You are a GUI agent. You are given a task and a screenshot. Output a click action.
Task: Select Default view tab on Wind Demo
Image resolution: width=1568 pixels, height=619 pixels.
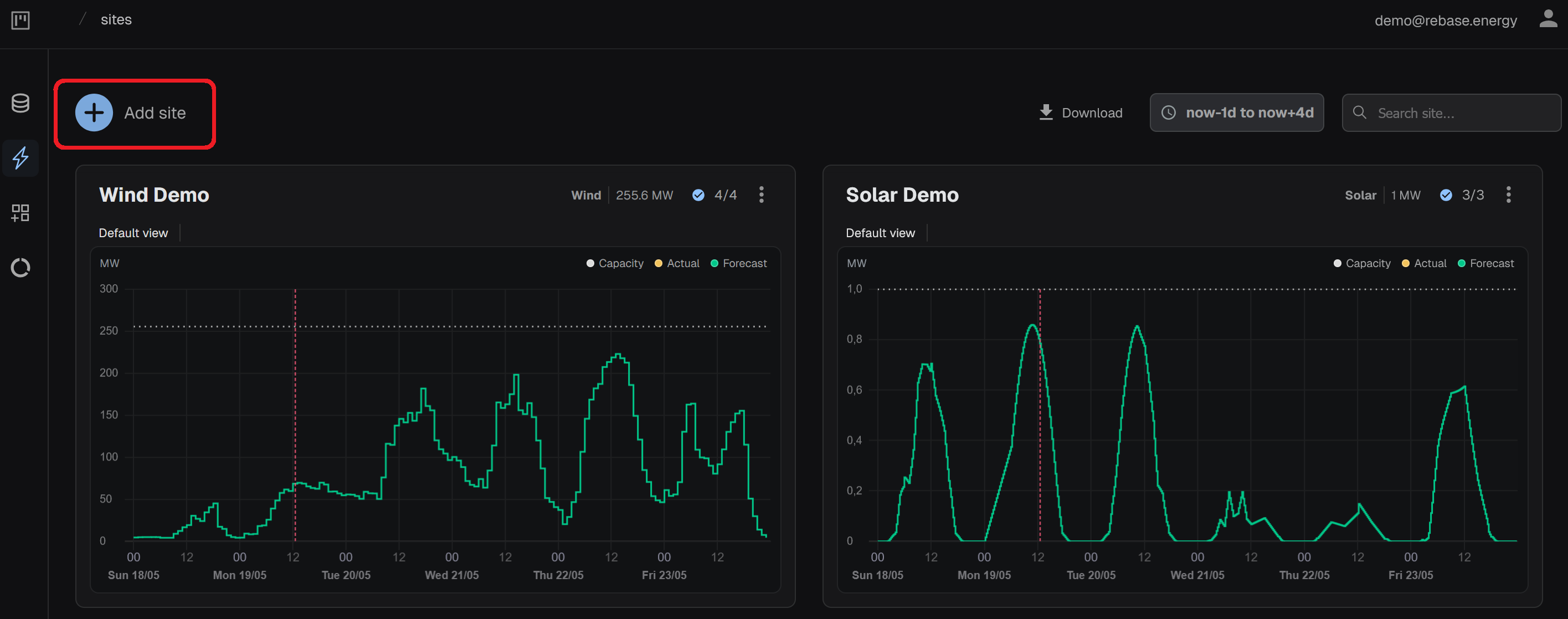(x=133, y=233)
